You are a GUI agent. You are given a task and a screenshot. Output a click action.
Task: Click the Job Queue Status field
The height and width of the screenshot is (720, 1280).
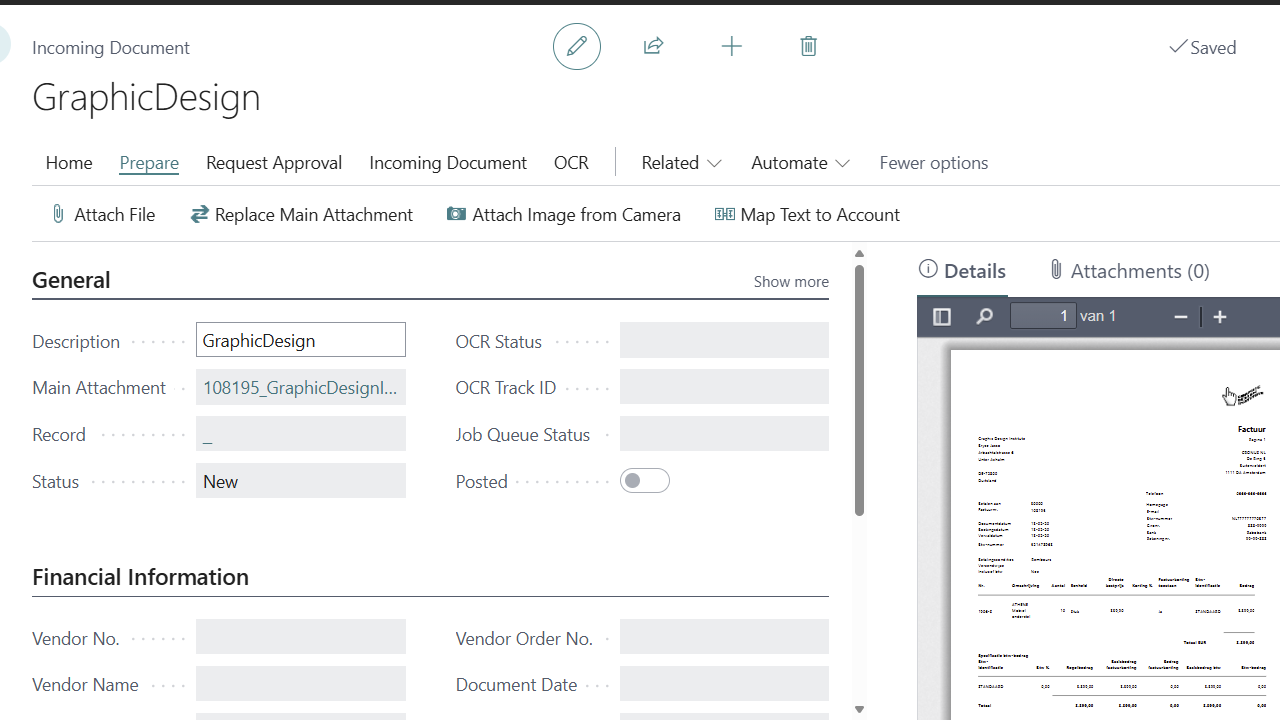pos(724,434)
